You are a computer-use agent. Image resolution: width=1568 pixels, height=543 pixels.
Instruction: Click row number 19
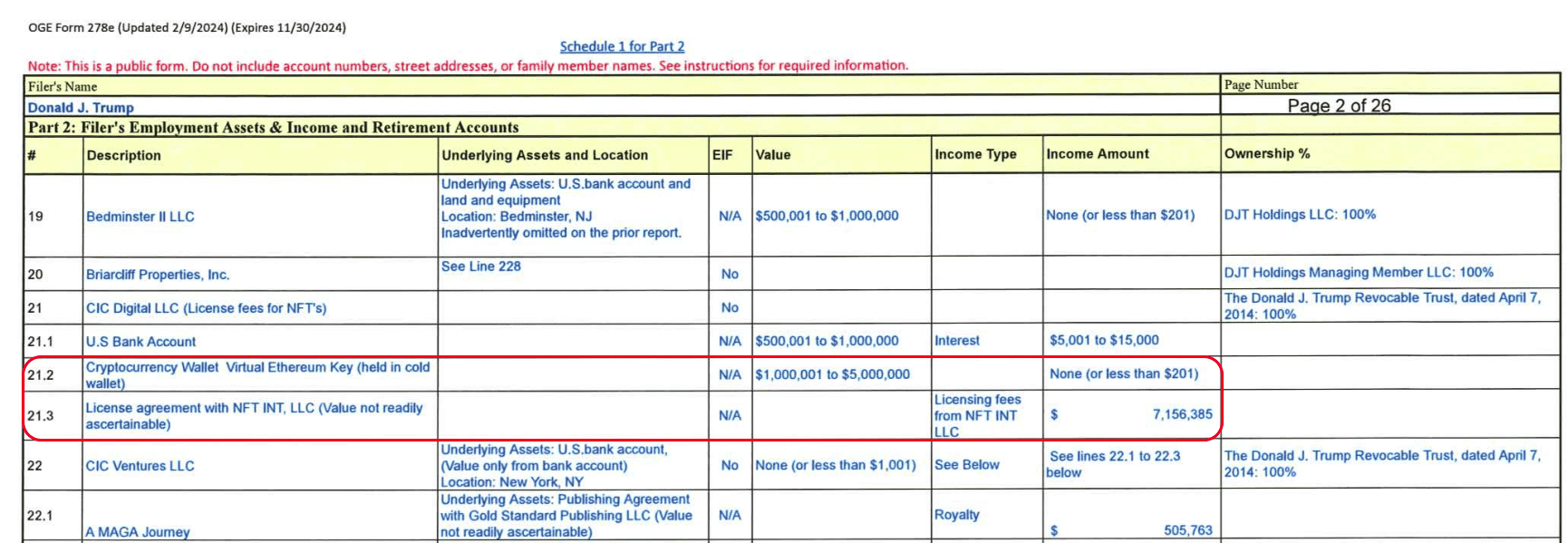(35, 217)
